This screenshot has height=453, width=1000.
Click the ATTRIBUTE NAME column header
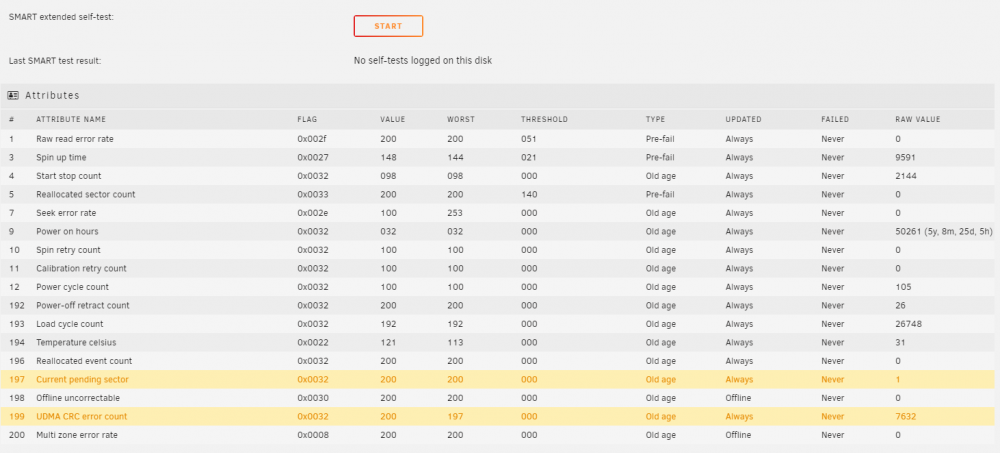click(71, 119)
